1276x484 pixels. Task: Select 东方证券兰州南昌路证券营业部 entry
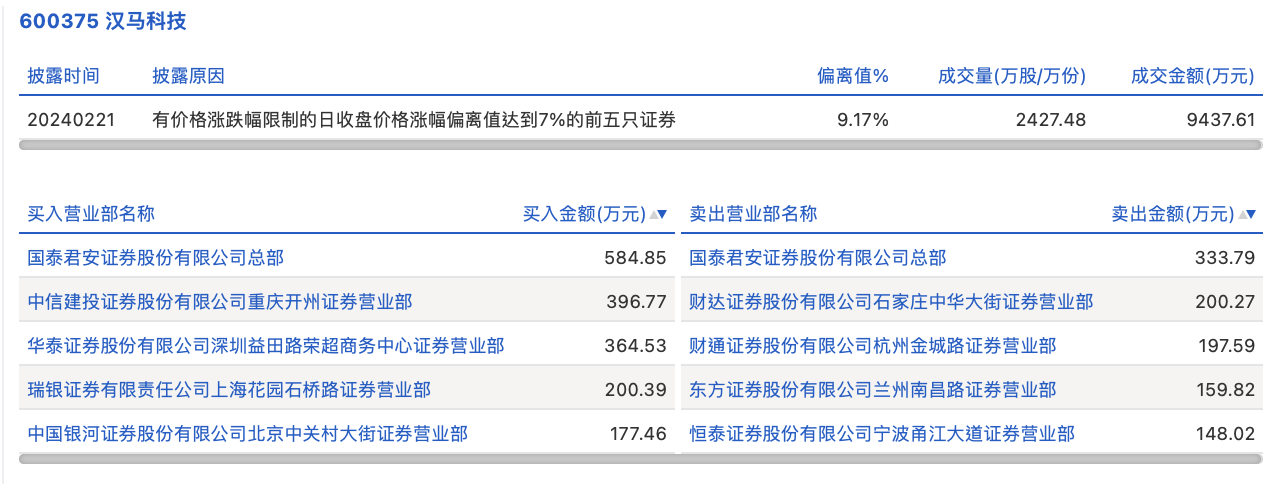tap(873, 390)
